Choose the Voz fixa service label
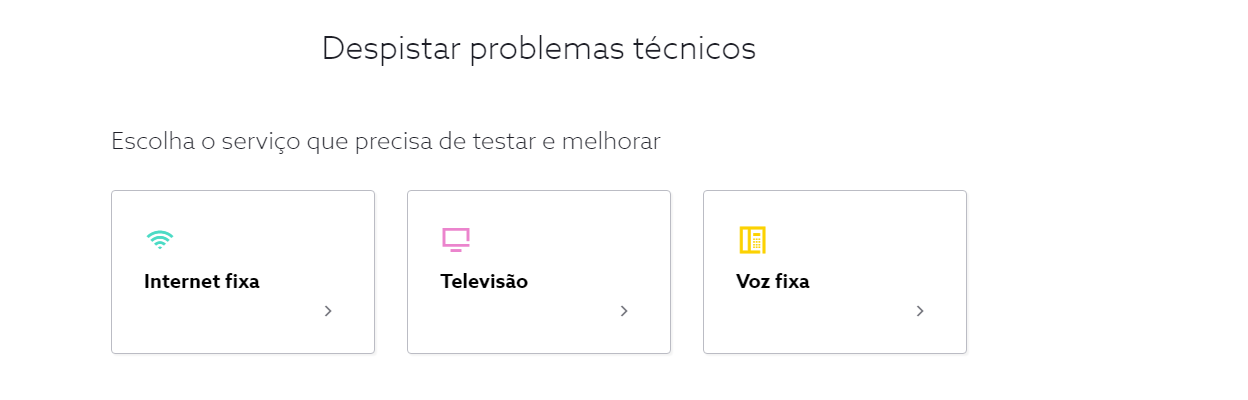 pyautogui.click(x=773, y=282)
